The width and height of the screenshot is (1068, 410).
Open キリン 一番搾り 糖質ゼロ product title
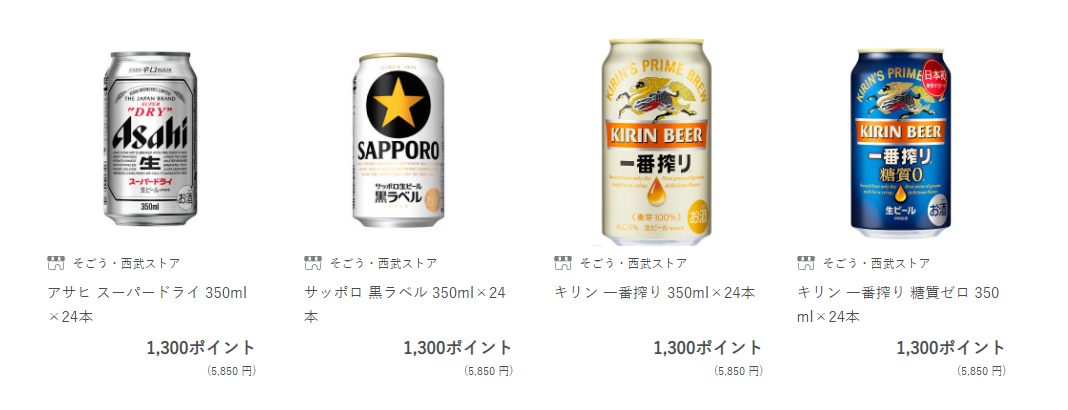(898, 305)
